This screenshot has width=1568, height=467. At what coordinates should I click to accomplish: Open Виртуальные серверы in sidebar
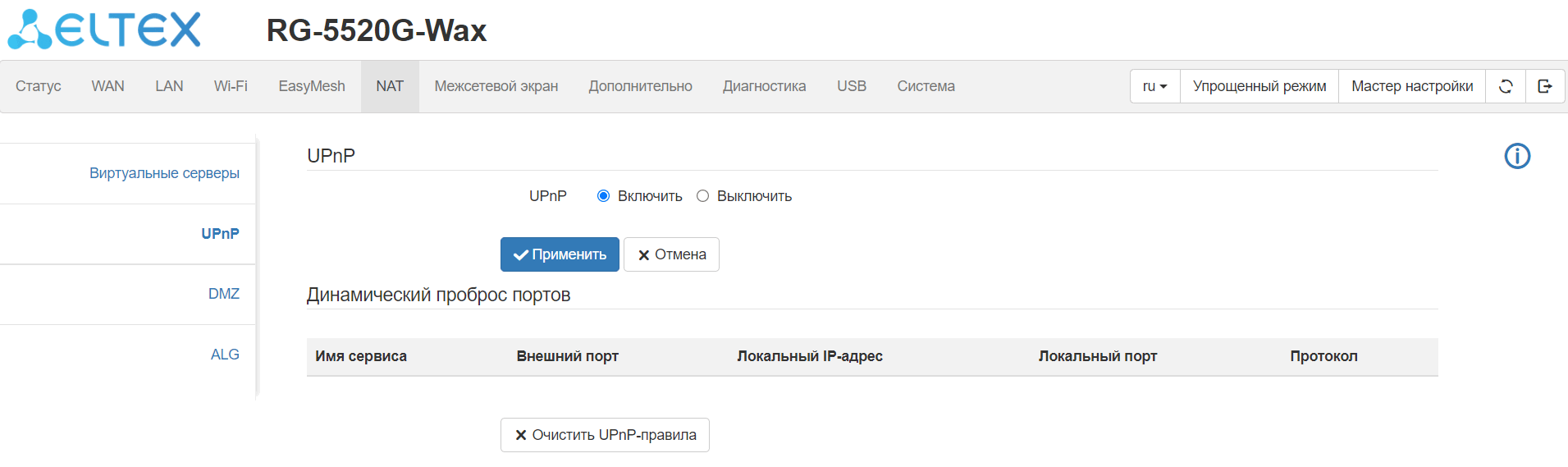point(164,173)
